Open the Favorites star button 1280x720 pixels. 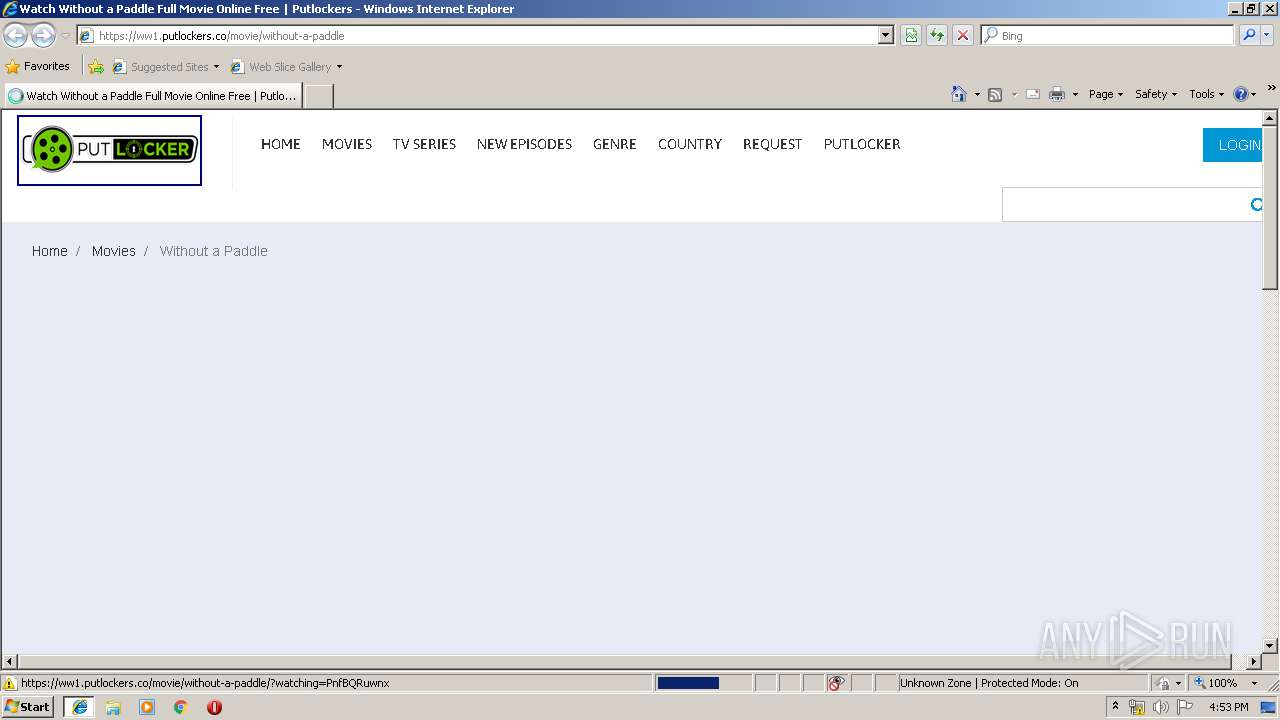click(x=38, y=66)
